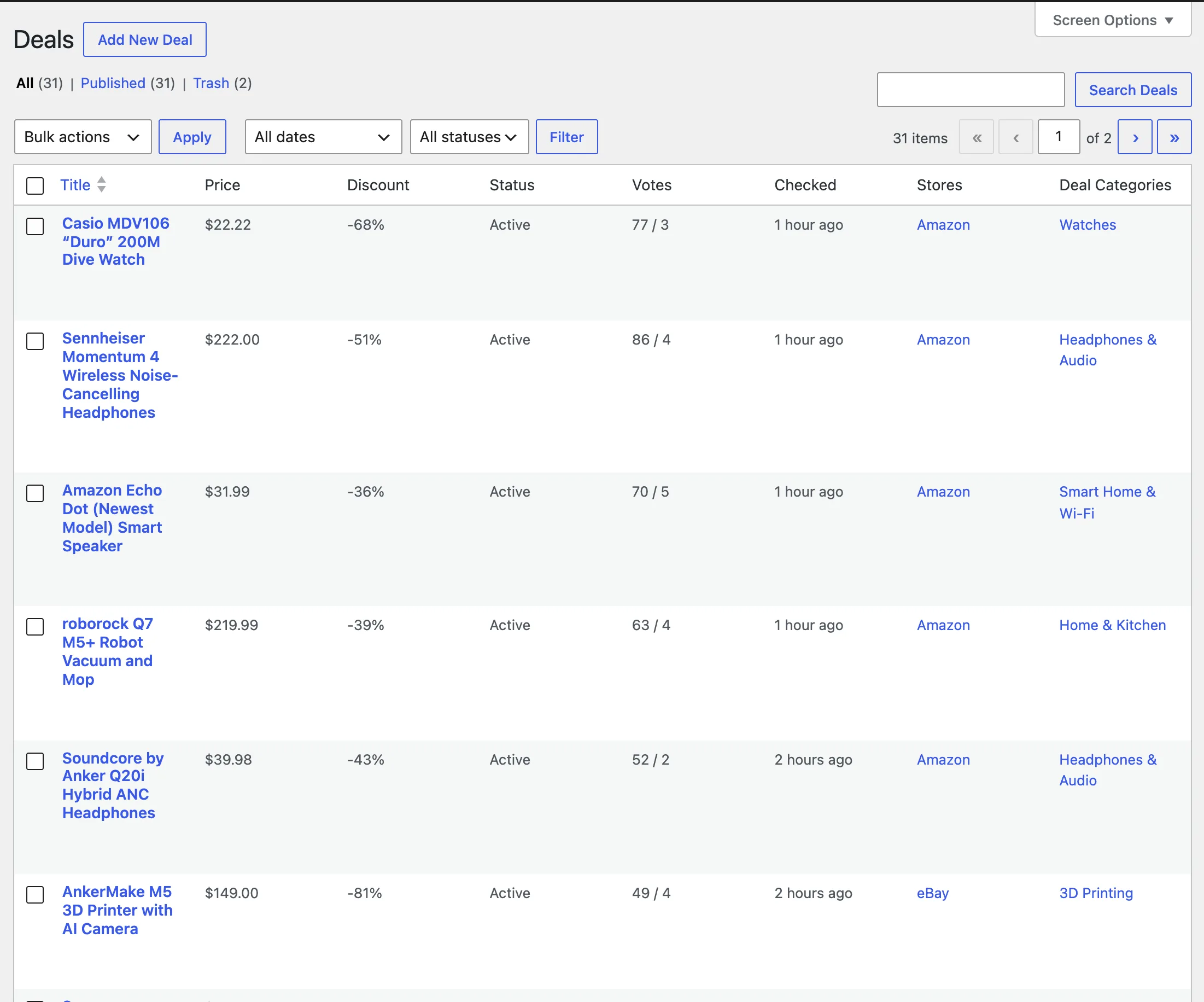1204x1002 pixels.
Task: Click the Smart Home & Wi-Fi category
Action: (1107, 503)
